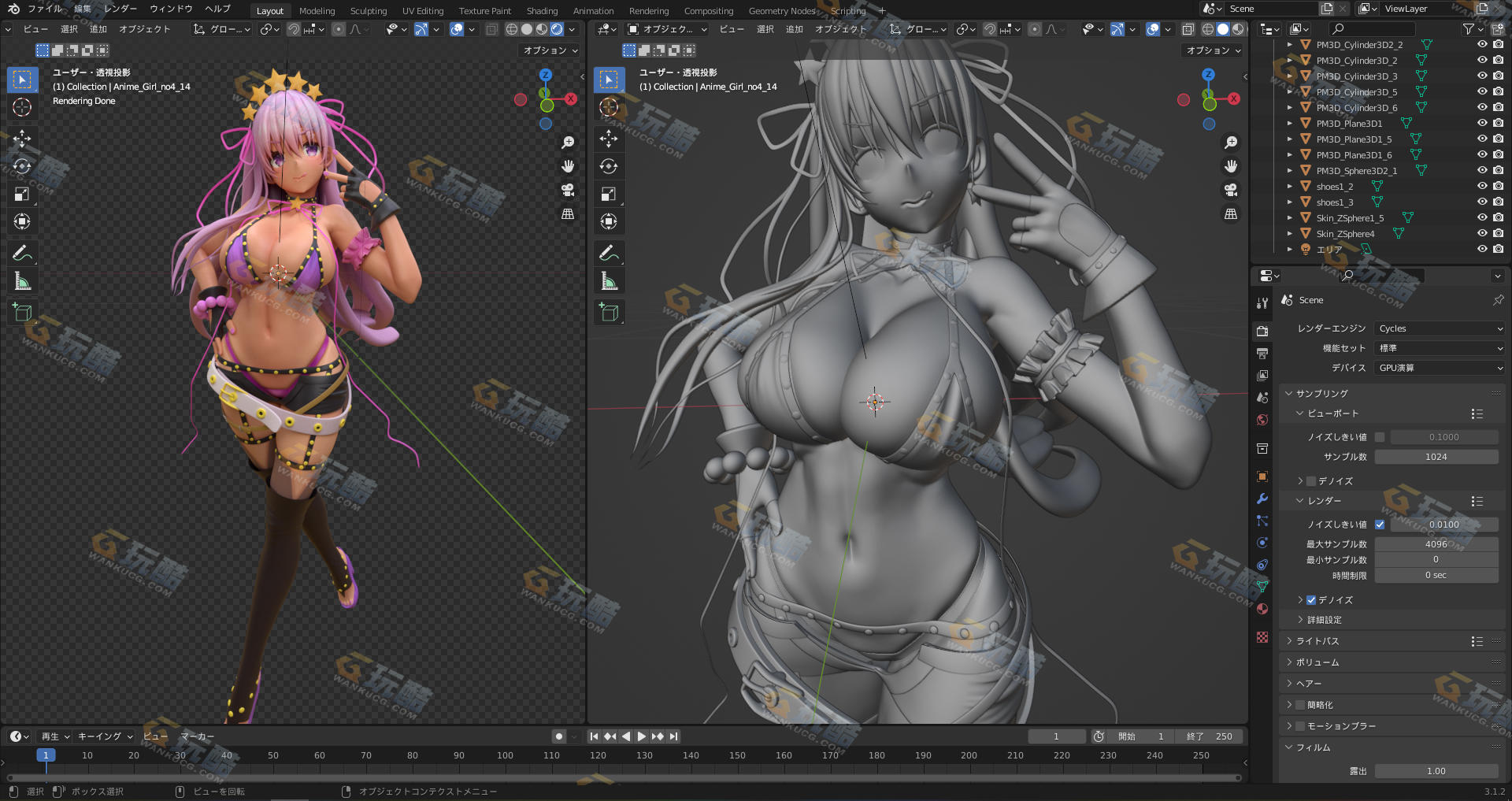The height and width of the screenshot is (801, 1512).
Task: Hide Skin_ZSphere4 in viewport
Action: 1482,234
